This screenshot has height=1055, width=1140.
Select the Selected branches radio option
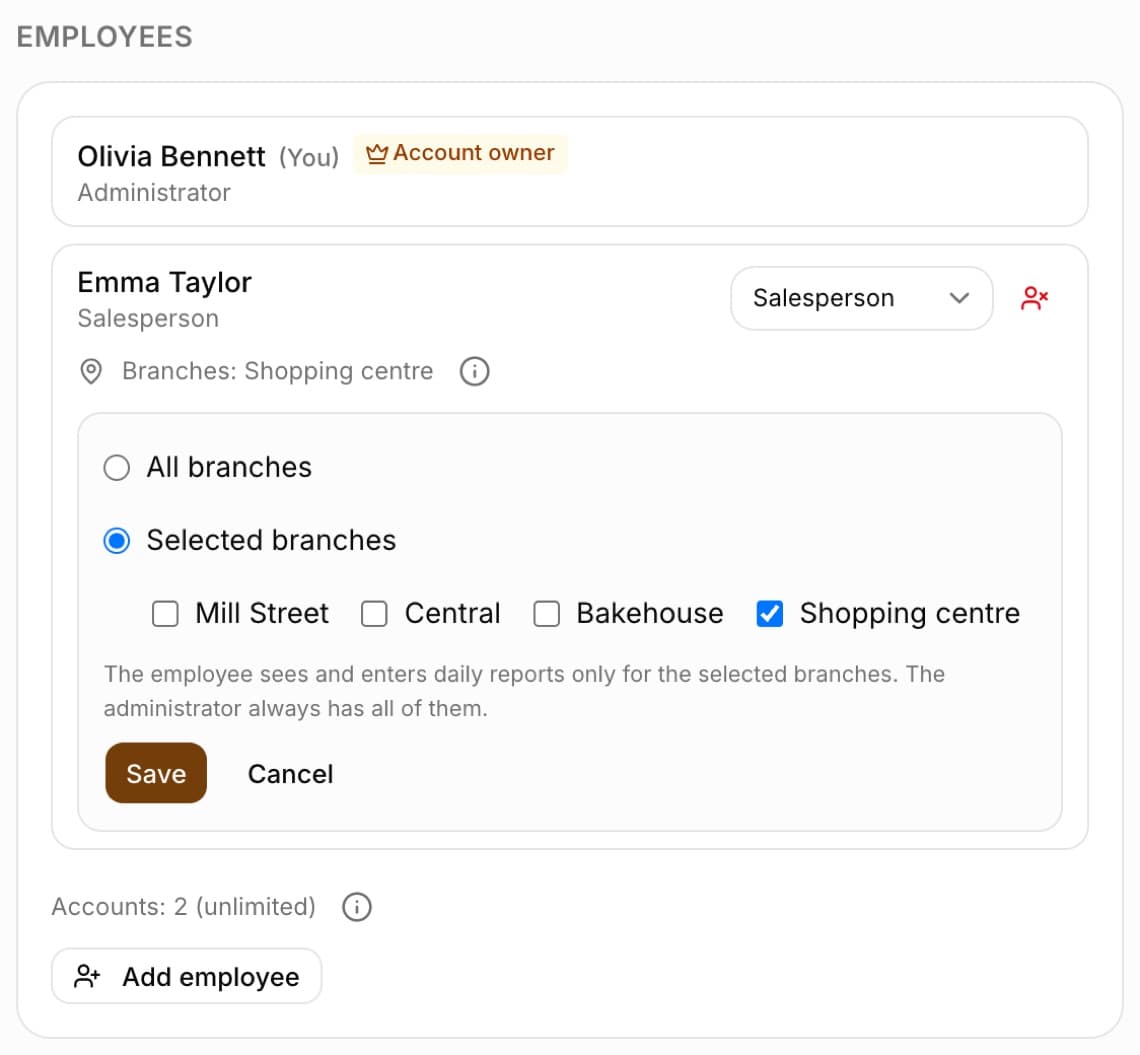coord(116,541)
